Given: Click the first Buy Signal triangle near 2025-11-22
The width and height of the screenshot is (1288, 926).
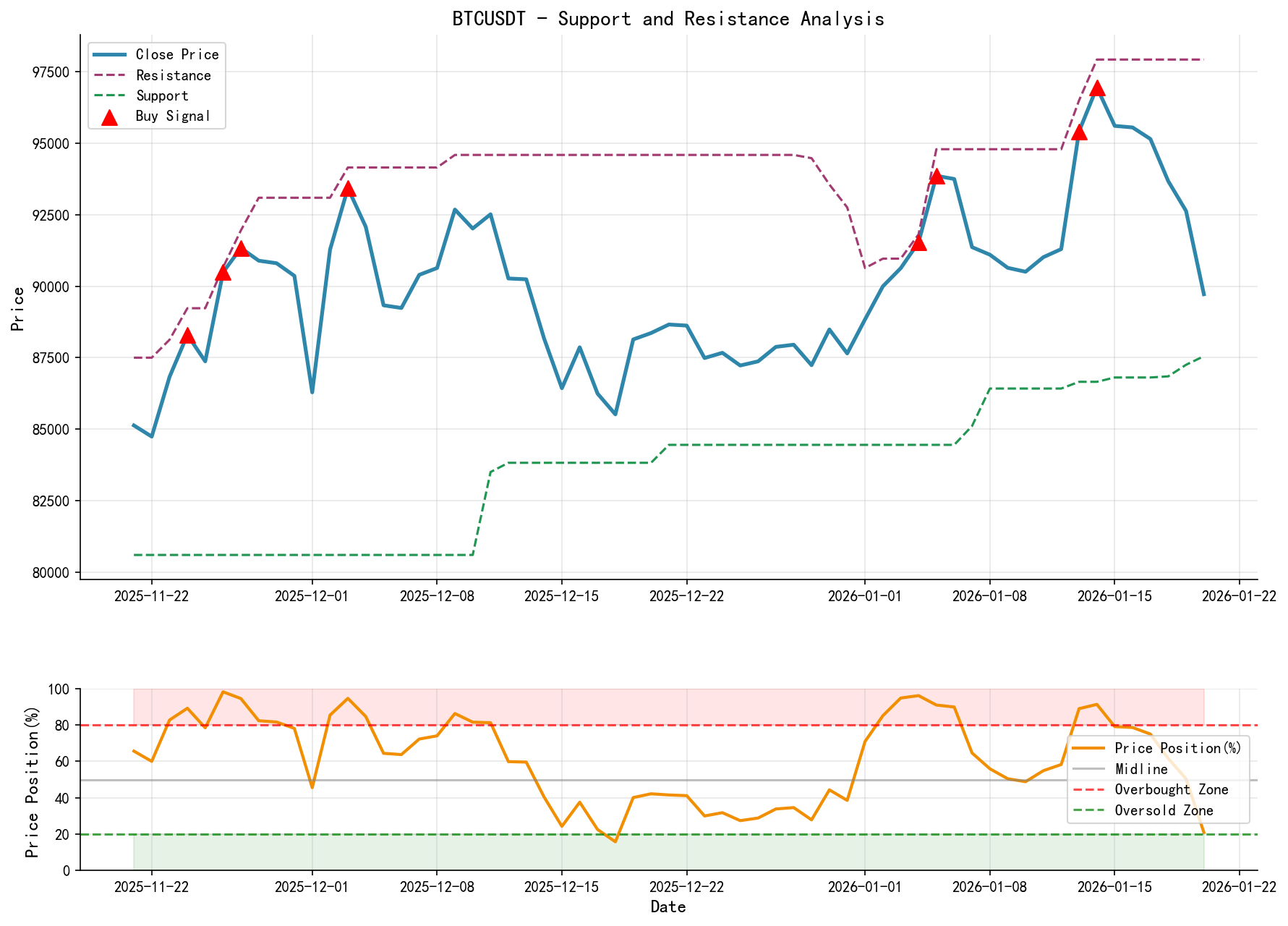Looking at the screenshot, I should tap(187, 335).
